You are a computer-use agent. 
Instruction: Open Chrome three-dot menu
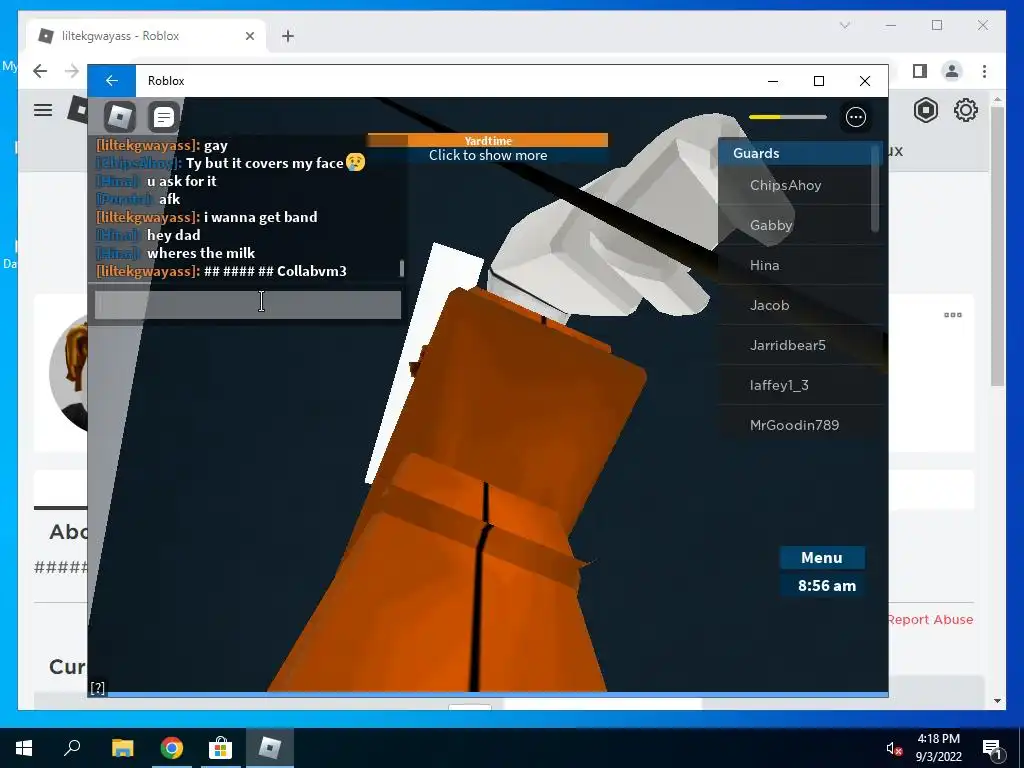(x=984, y=71)
